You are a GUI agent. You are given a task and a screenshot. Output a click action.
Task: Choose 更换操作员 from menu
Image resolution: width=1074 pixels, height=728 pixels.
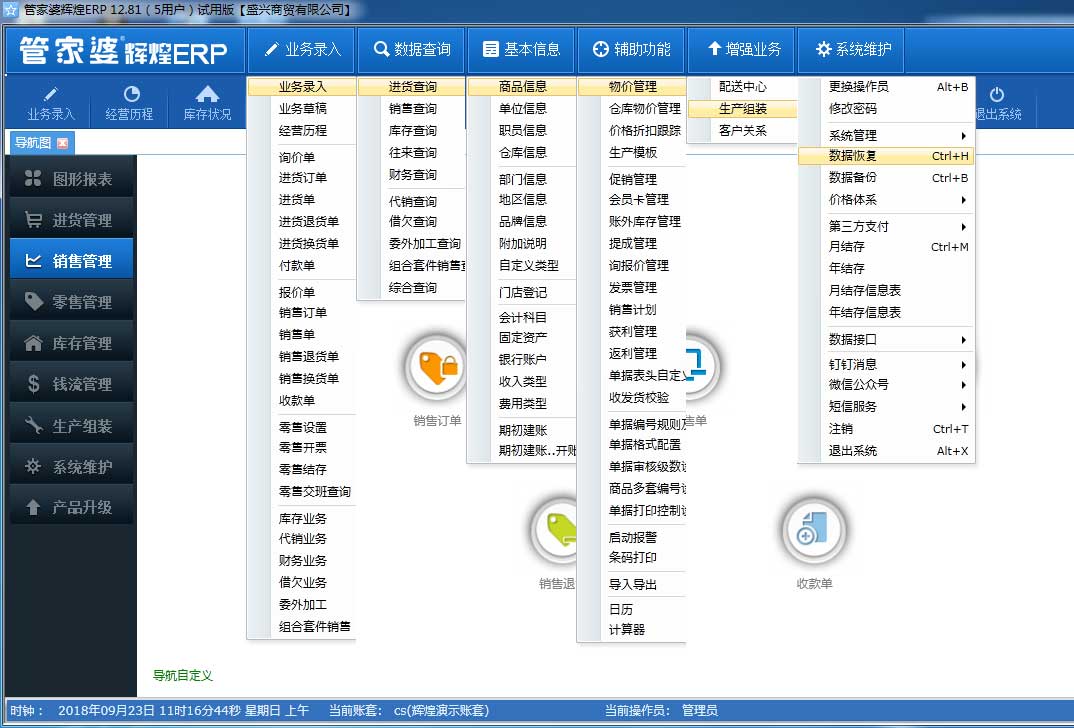pos(886,86)
